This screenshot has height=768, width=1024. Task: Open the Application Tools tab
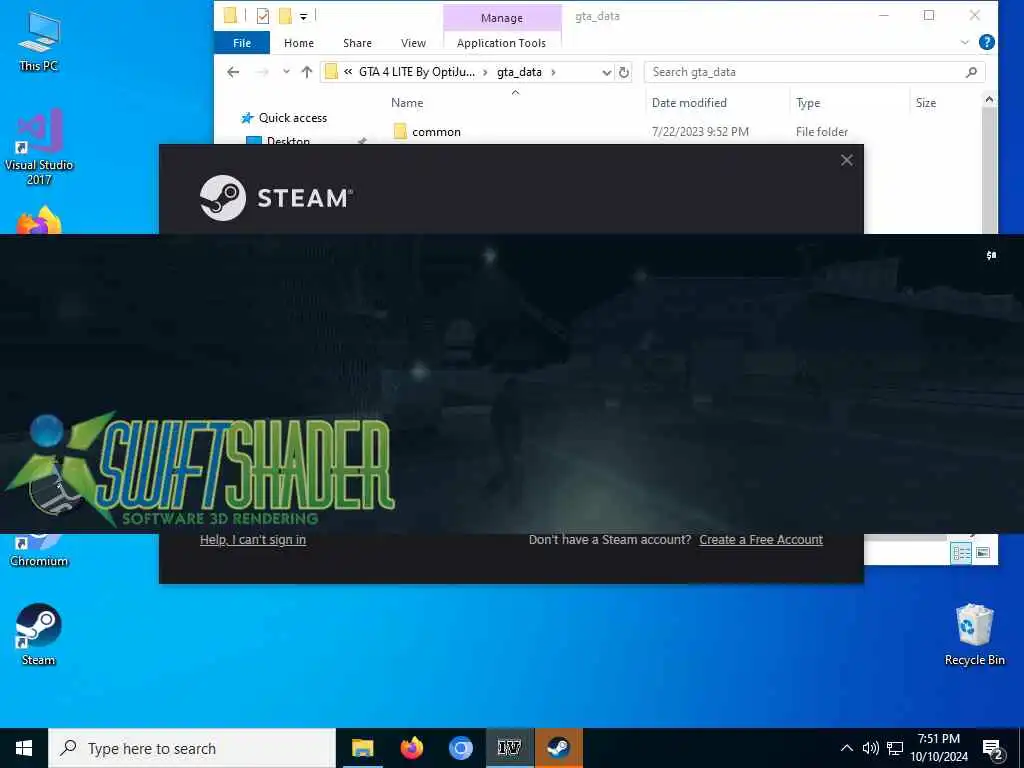502,43
